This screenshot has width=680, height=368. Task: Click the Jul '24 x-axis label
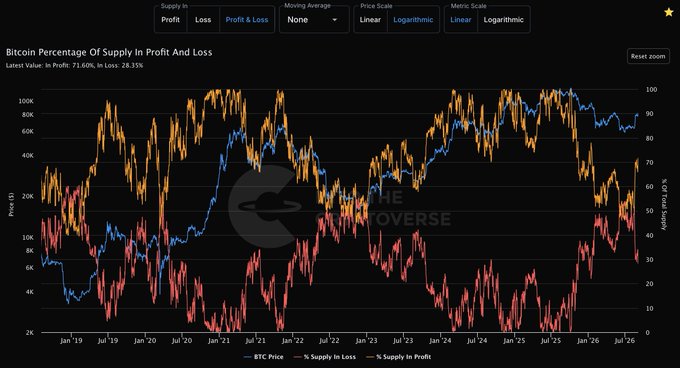pyautogui.click(x=477, y=341)
